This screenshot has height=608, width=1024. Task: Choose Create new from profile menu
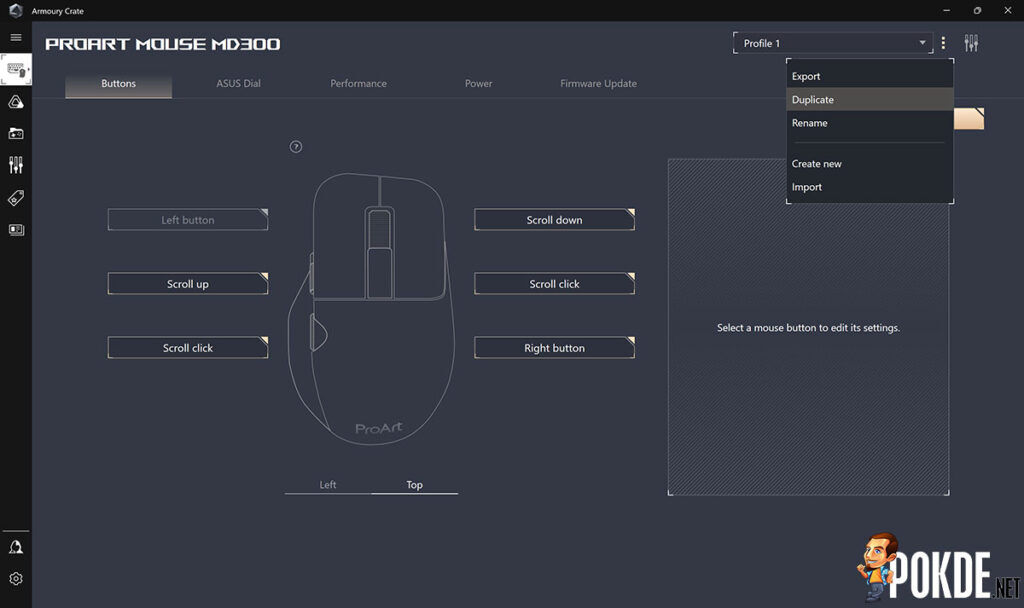pos(870,164)
